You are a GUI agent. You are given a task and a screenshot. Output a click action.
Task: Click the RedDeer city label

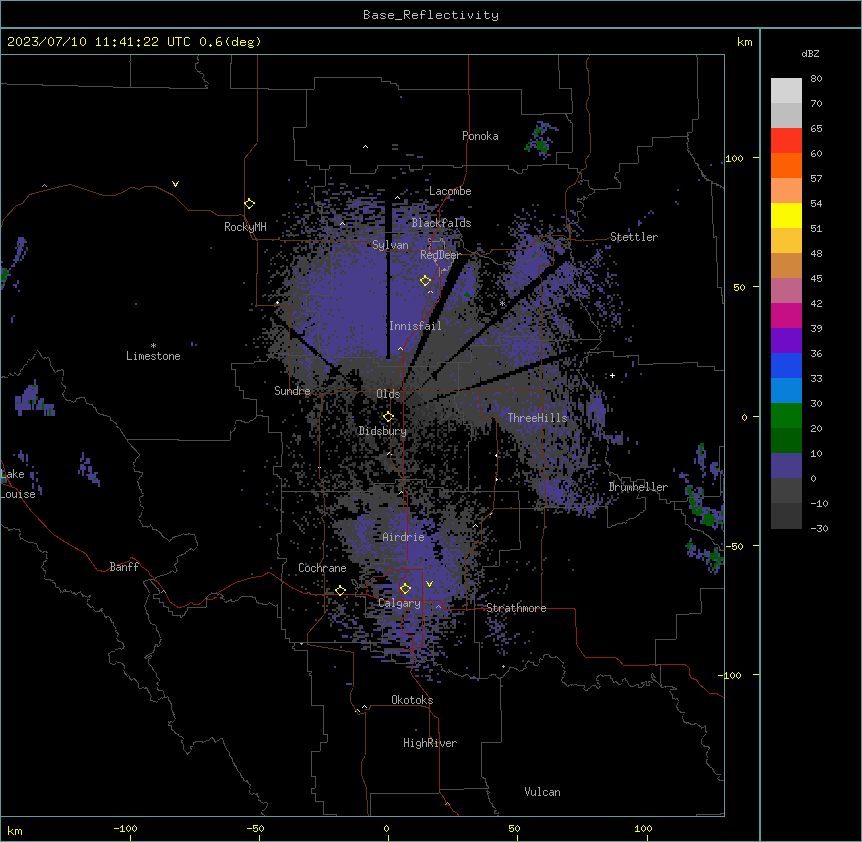point(440,255)
